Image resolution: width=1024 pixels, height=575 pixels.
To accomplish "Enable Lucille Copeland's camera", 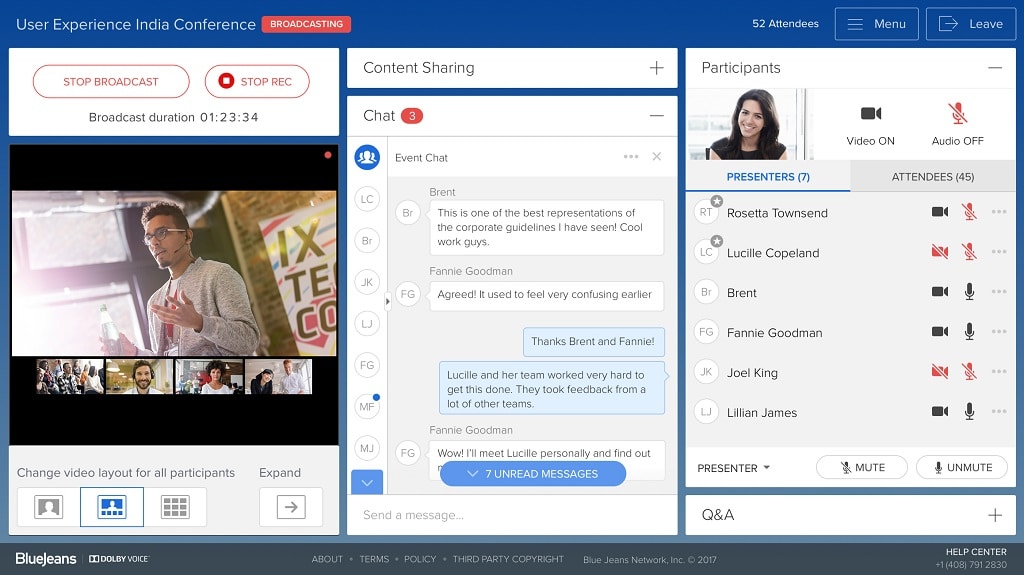I will coord(939,252).
